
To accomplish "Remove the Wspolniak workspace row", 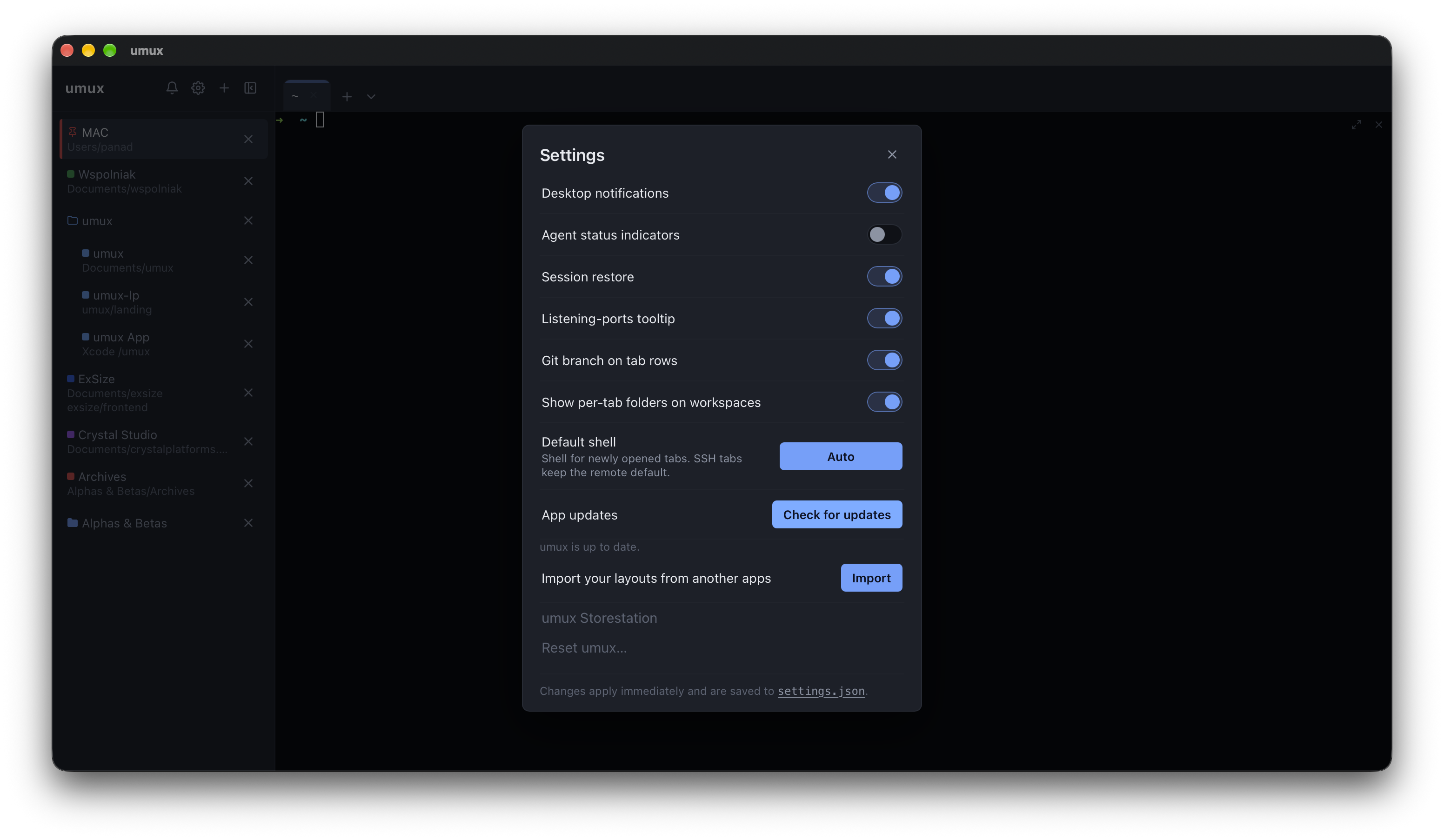I will click(248, 181).
